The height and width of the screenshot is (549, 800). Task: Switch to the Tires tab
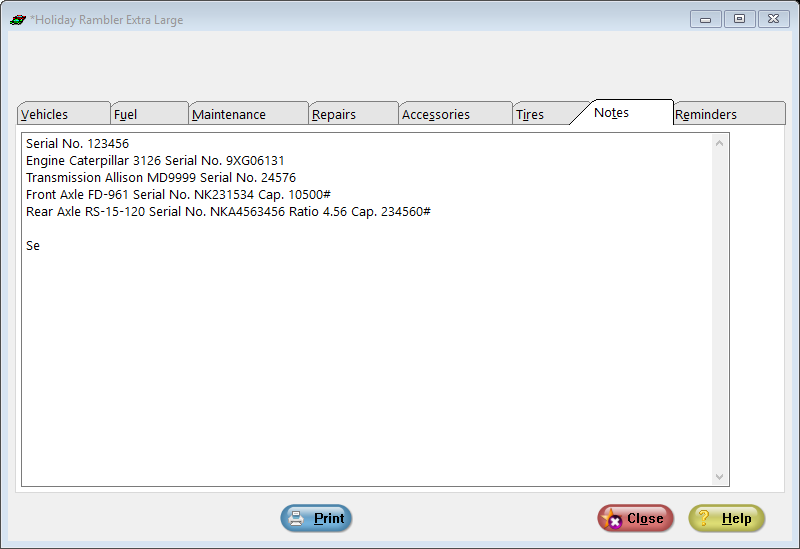pos(546,114)
